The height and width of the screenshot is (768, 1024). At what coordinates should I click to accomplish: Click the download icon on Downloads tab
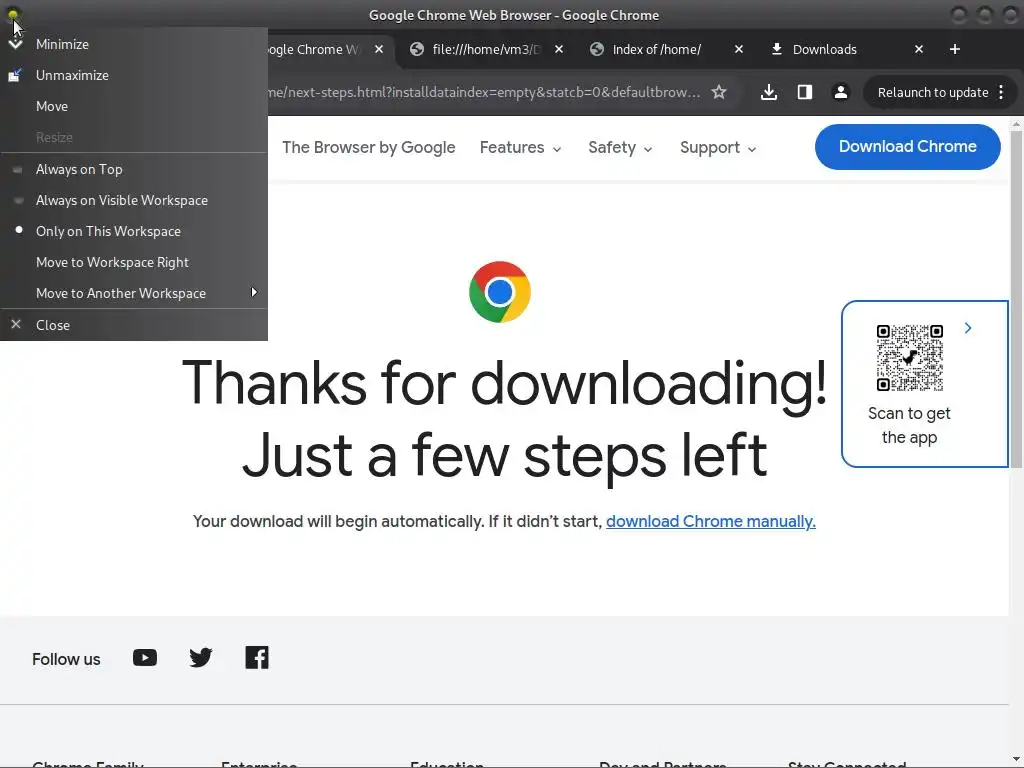click(777, 50)
